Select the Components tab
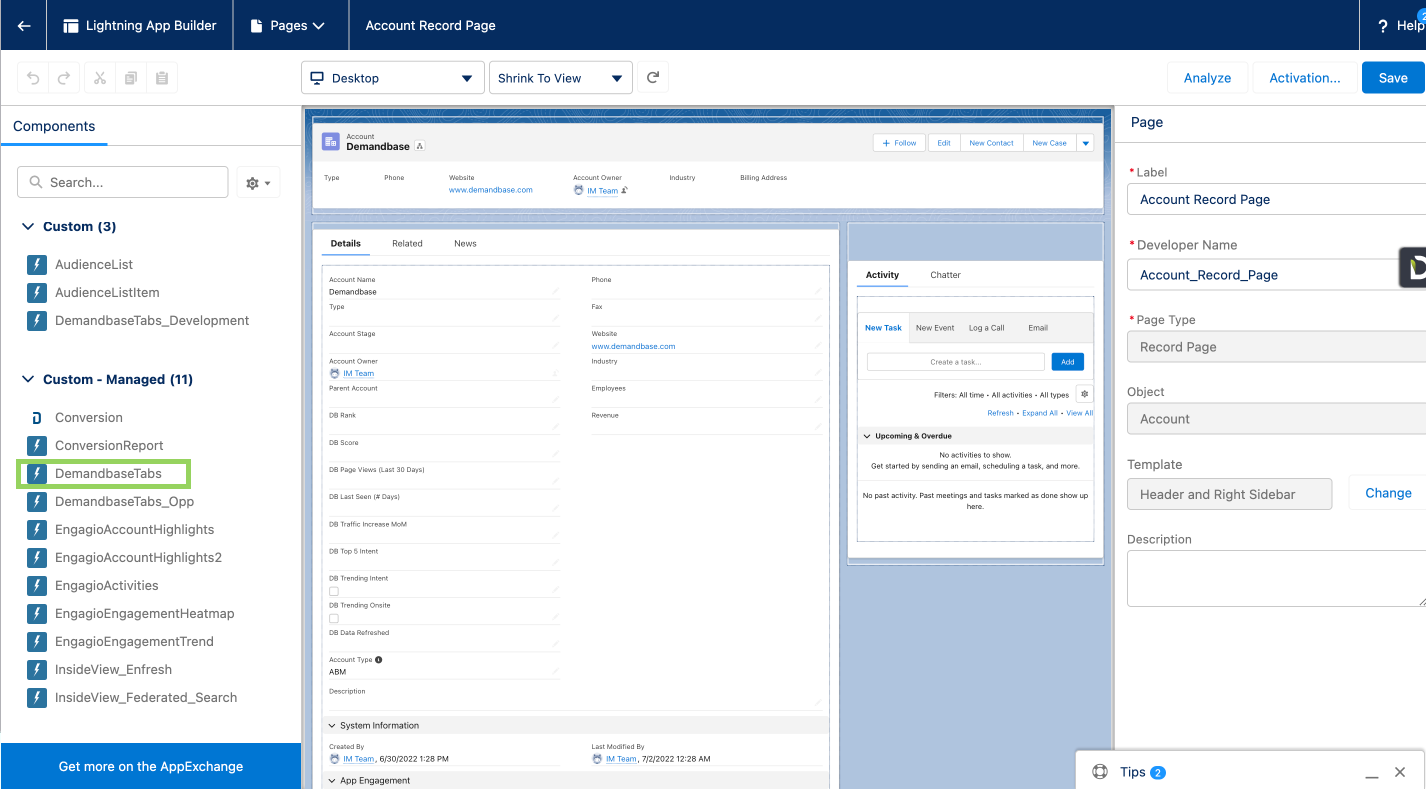The image size is (1426, 789). pos(54,126)
